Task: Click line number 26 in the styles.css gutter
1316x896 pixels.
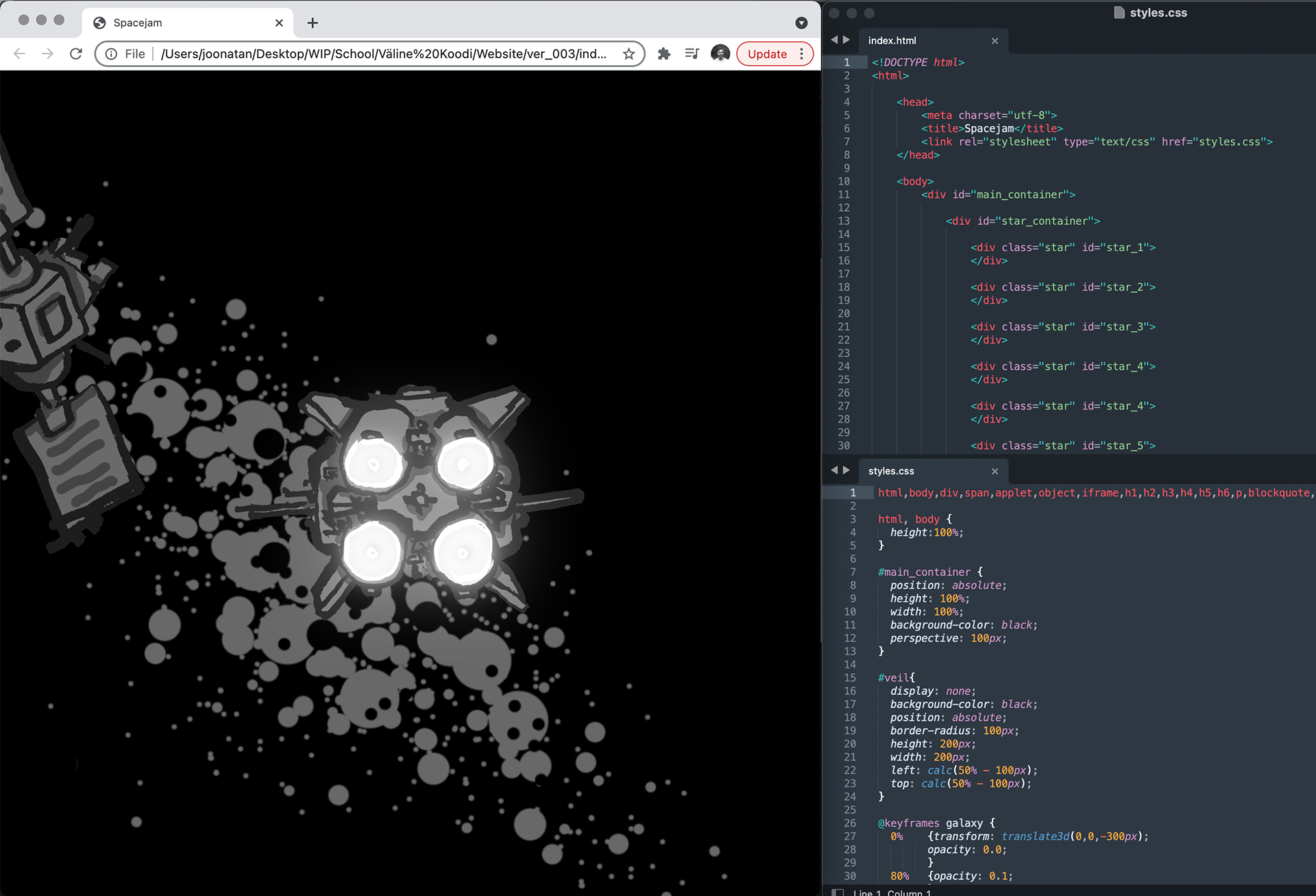Action: [x=849, y=823]
